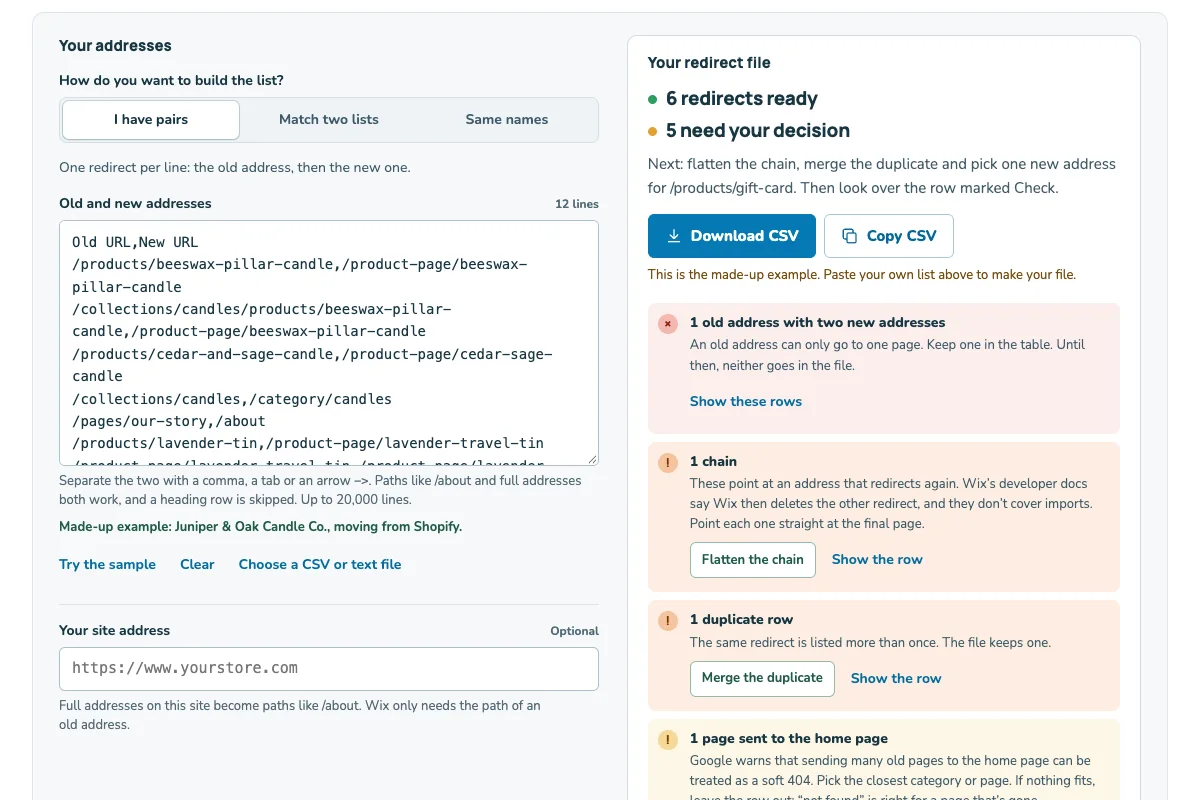Copy the CSV to clipboard

coord(889,236)
